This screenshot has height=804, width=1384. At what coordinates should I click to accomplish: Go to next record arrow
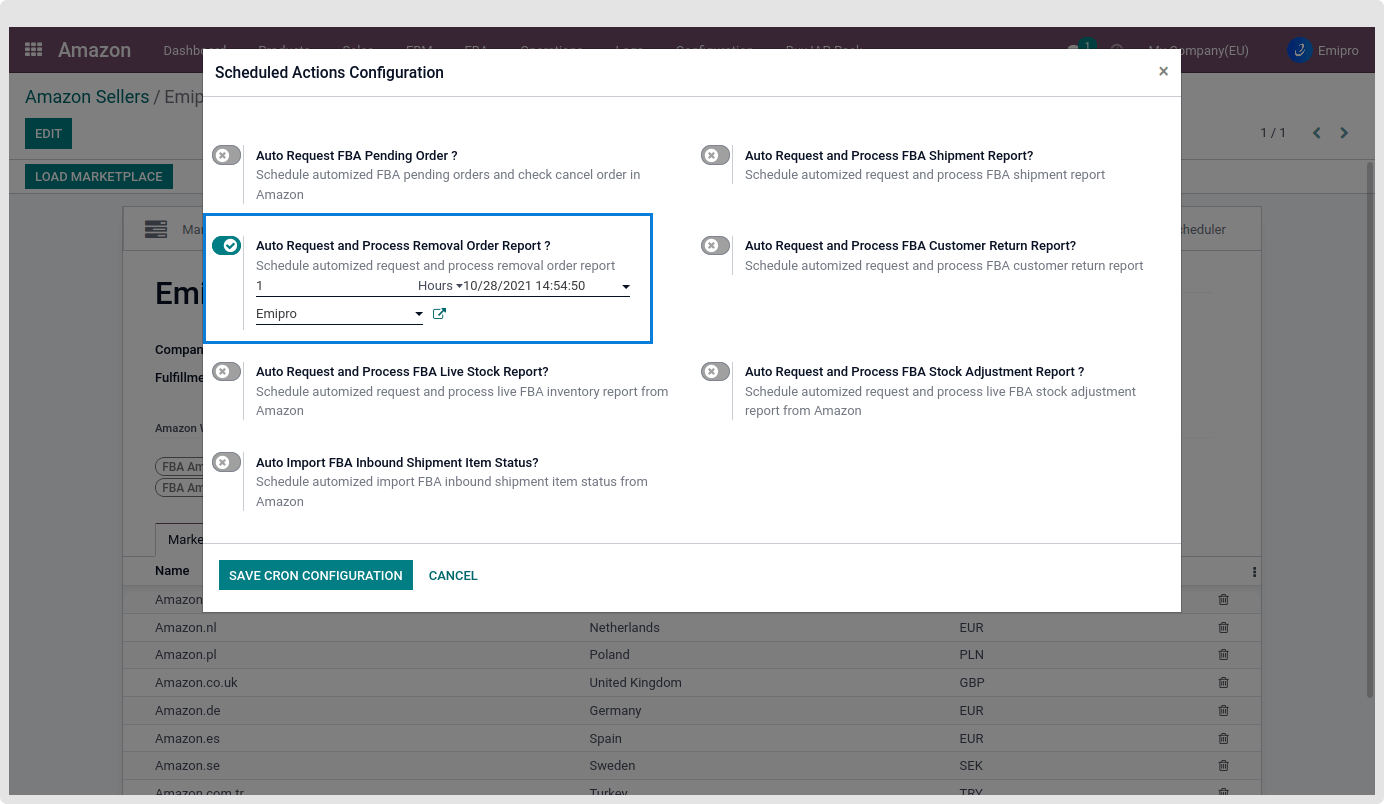(1344, 133)
